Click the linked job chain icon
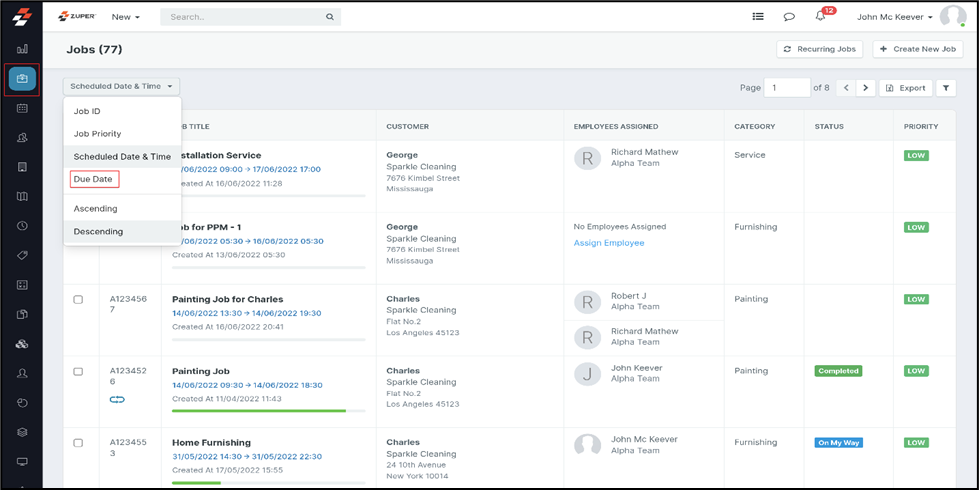This screenshot has height=490, width=979. (117, 400)
